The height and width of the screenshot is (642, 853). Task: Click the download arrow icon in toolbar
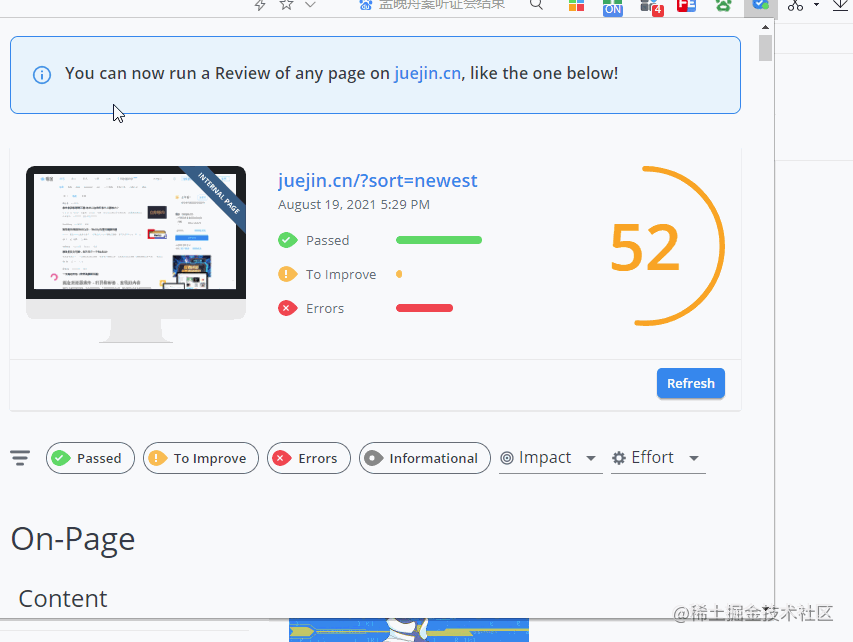click(841, 5)
